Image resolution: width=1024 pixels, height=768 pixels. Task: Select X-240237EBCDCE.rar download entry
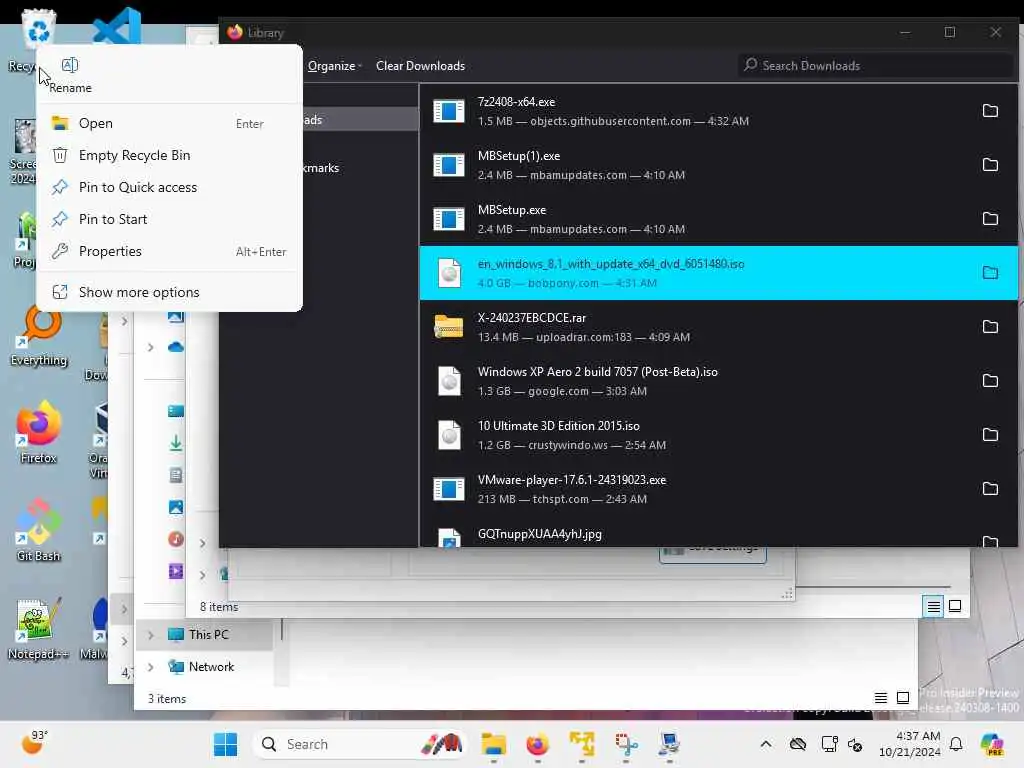point(718,327)
